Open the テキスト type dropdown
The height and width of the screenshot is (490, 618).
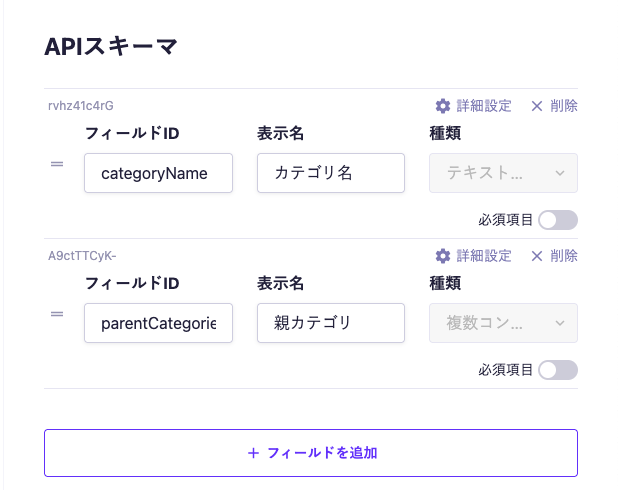pyautogui.click(x=503, y=173)
